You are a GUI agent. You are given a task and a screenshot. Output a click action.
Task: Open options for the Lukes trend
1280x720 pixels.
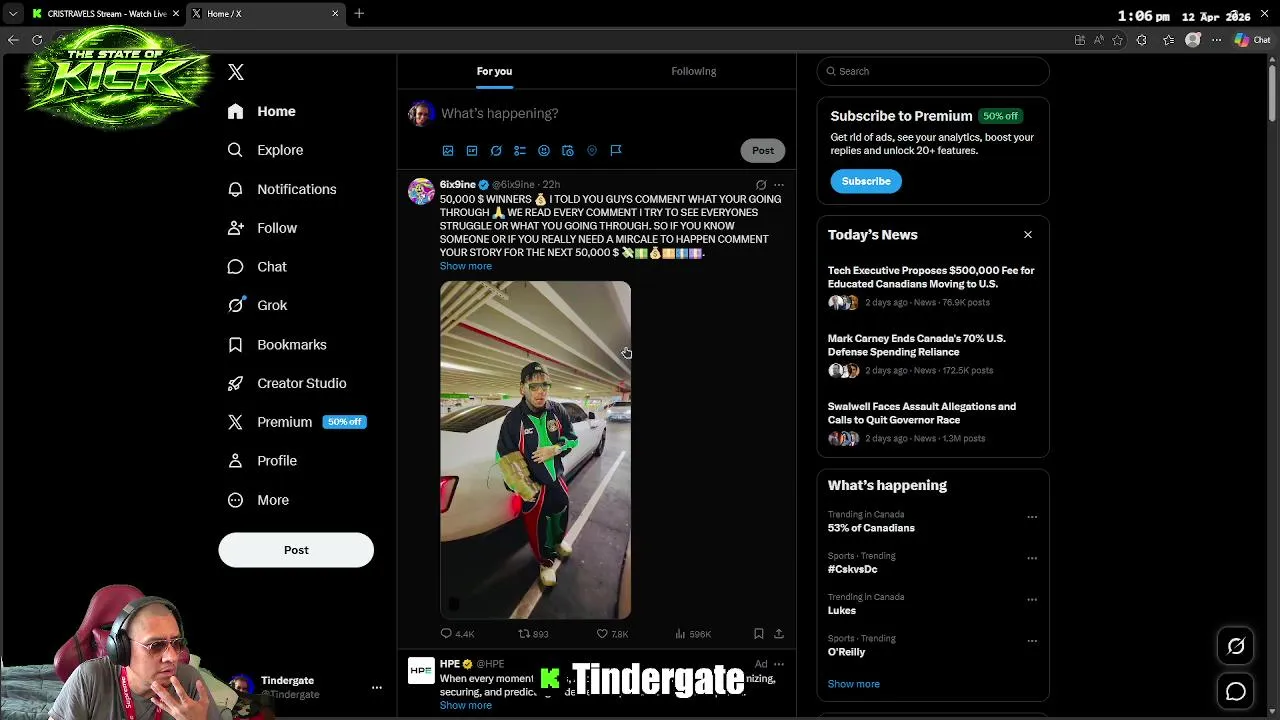(x=1032, y=600)
